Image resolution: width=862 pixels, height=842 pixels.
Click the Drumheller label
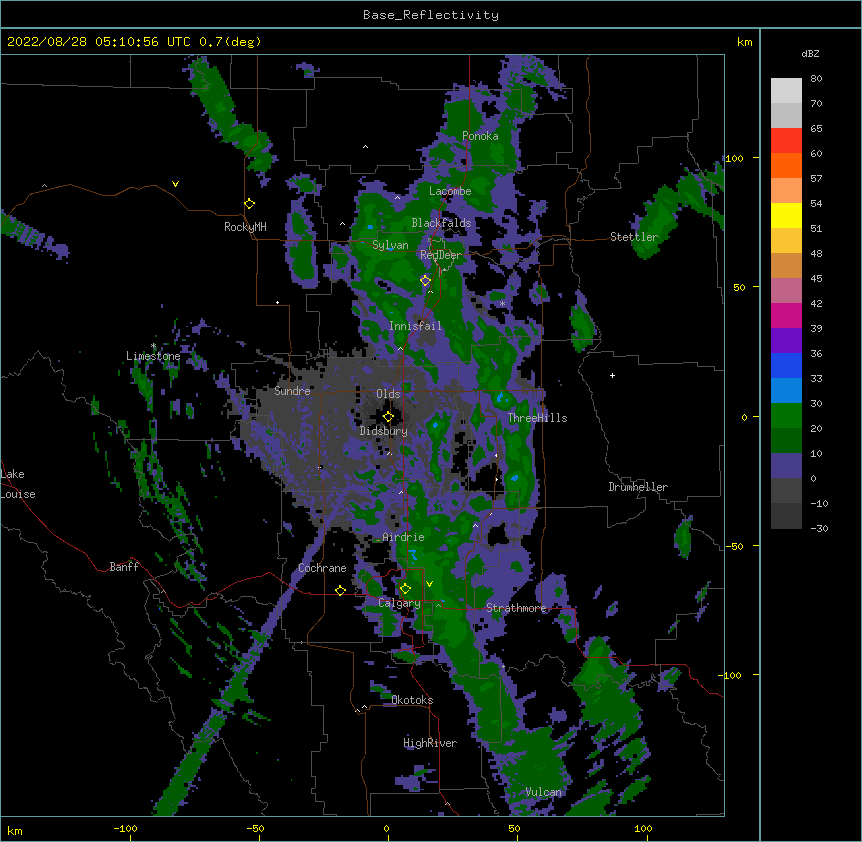(638, 487)
